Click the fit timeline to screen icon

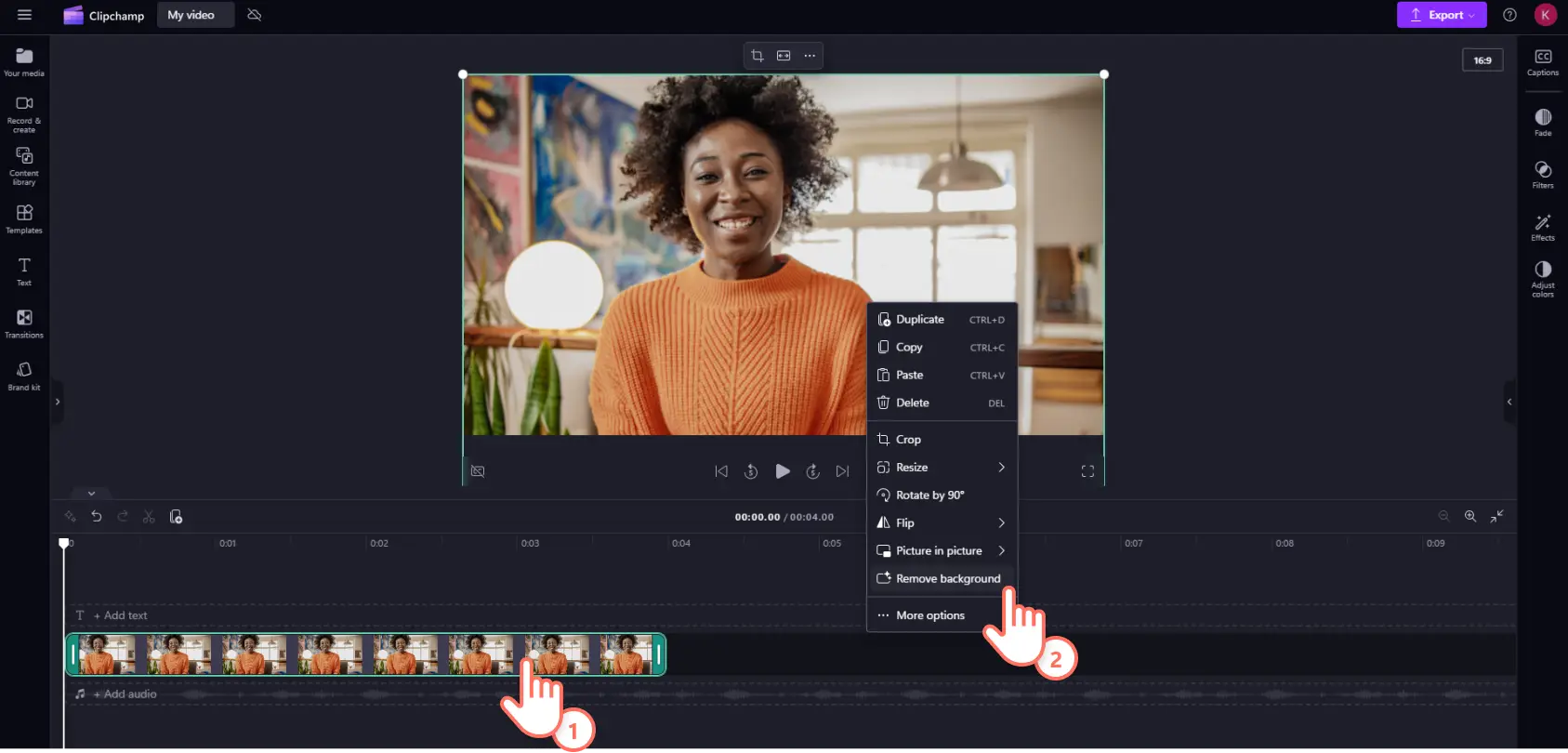[1496, 516]
